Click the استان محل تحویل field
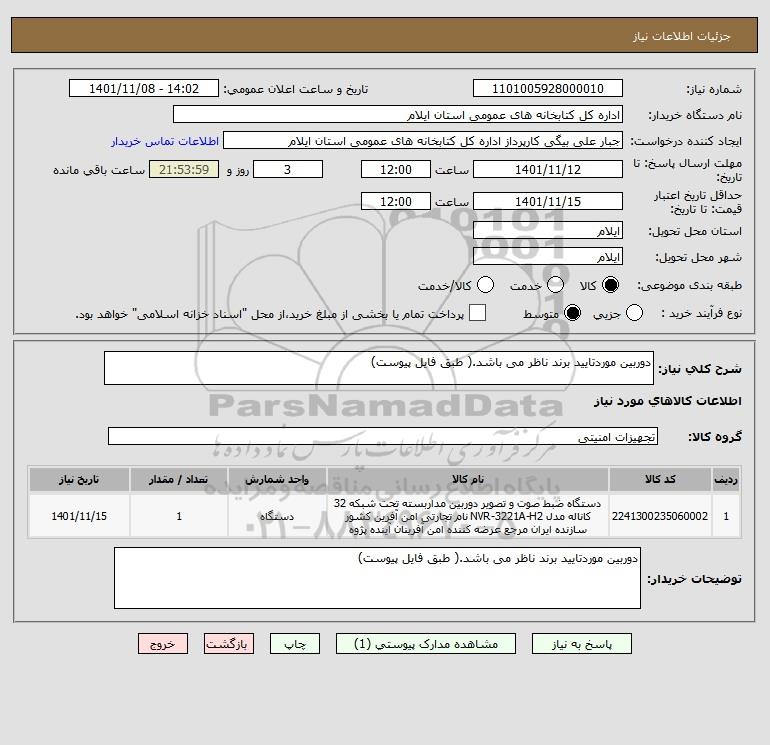This screenshot has height=745, width=770. pos(548,230)
